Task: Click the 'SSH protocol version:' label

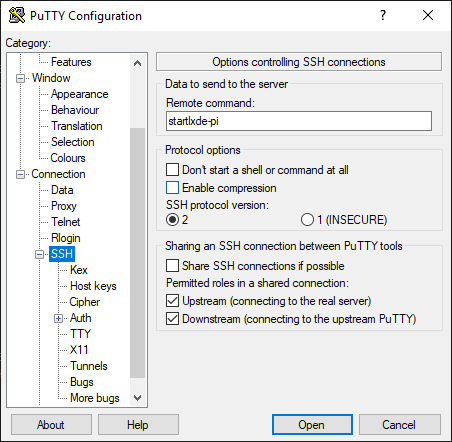Action: [x=217, y=205]
